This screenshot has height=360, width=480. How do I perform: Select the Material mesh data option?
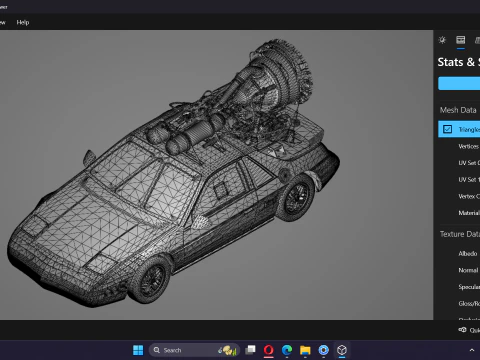469,213
